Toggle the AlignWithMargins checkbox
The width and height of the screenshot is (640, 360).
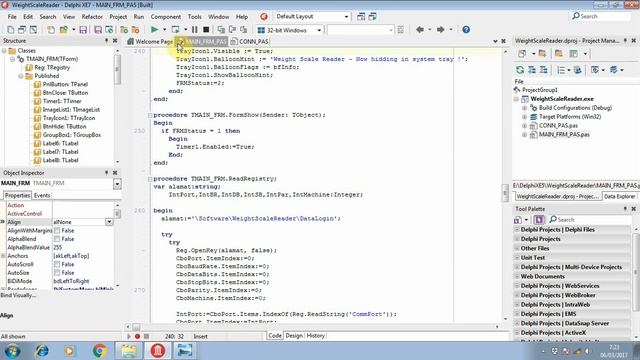point(57,231)
